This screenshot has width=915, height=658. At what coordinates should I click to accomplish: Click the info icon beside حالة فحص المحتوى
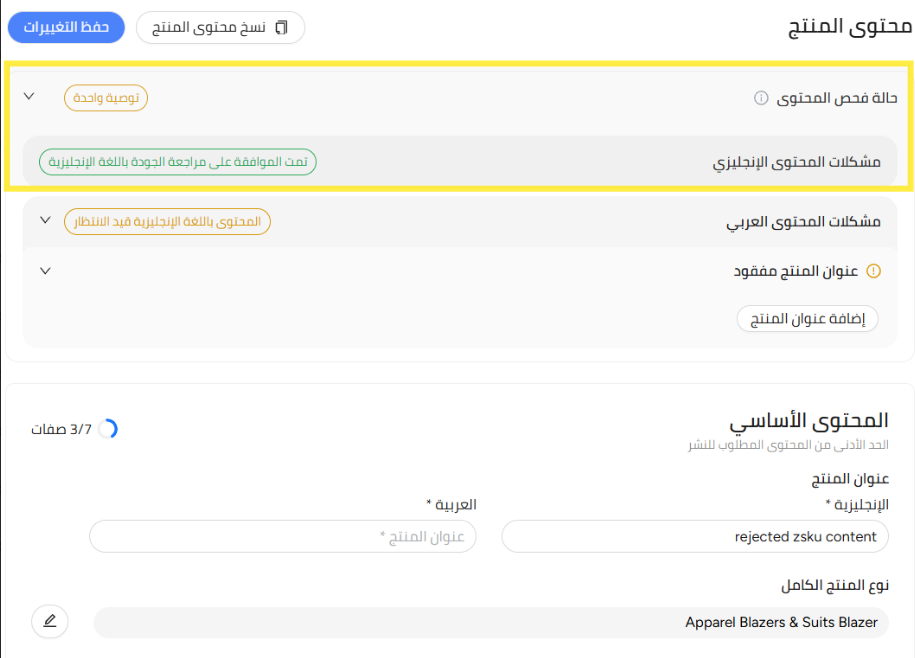(761, 98)
